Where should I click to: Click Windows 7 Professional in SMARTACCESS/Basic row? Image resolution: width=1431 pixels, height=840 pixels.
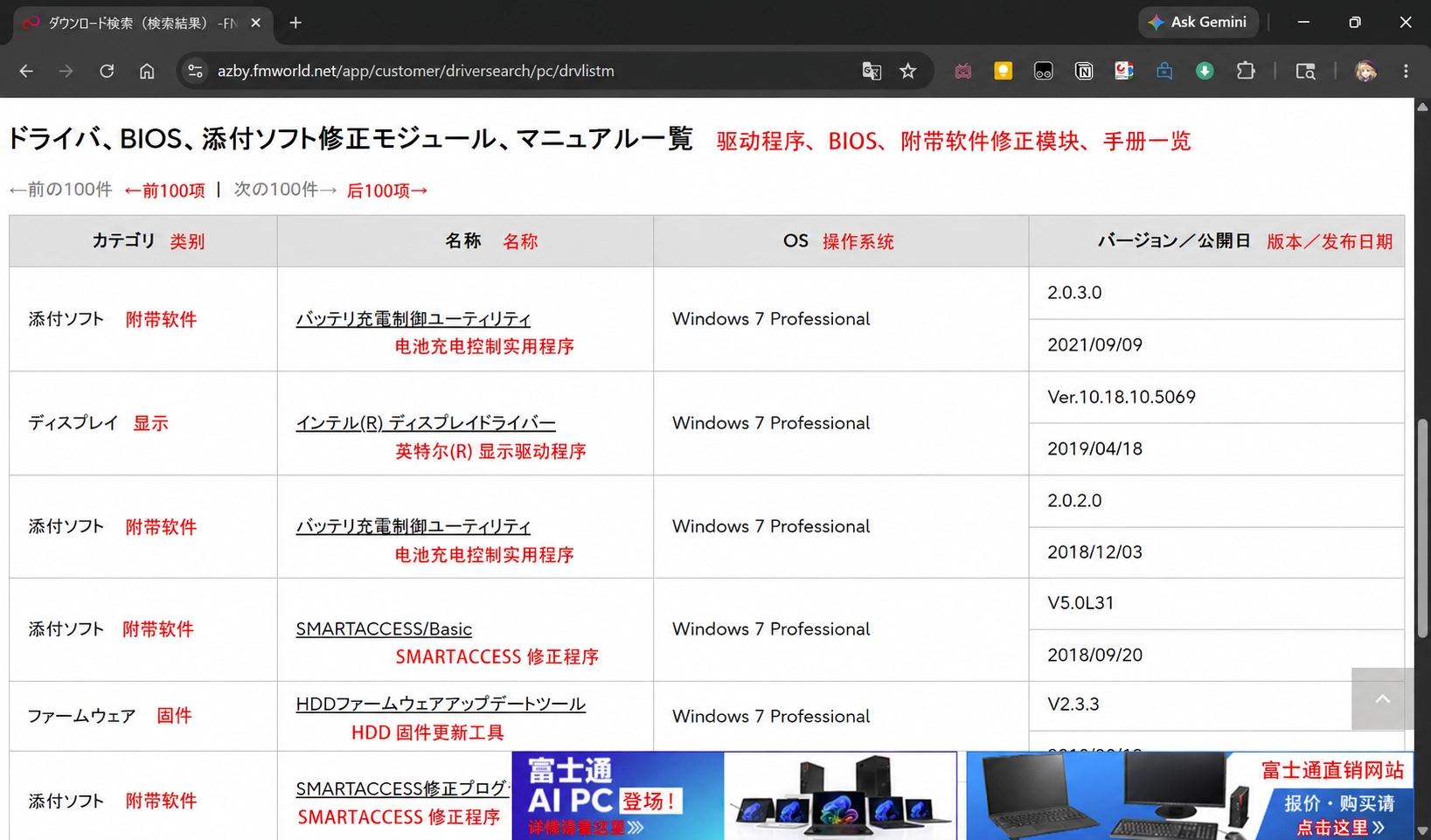pyautogui.click(x=771, y=629)
